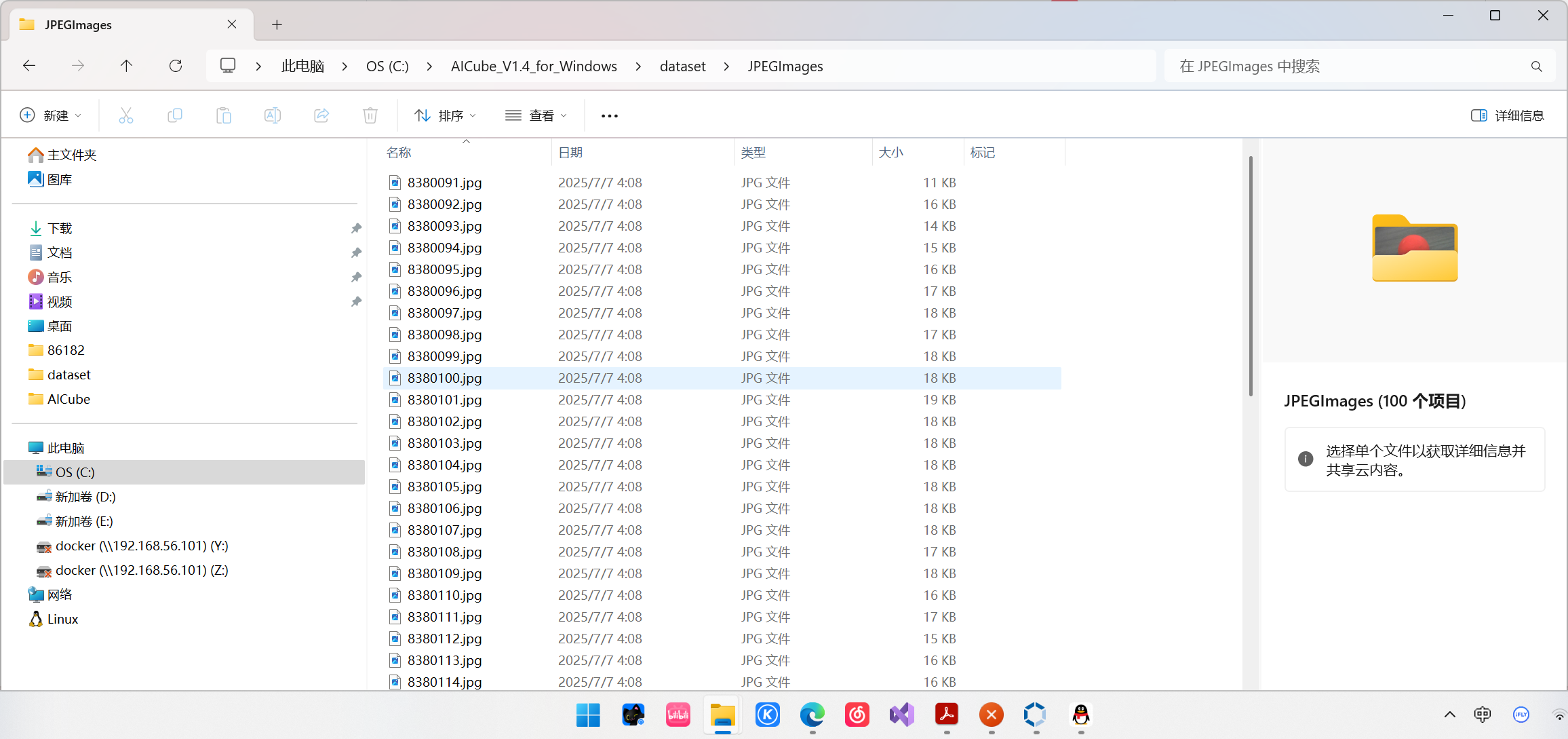Toggle the 详细信息 details pane
The width and height of the screenshot is (1568, 739).
(1507, 115)
